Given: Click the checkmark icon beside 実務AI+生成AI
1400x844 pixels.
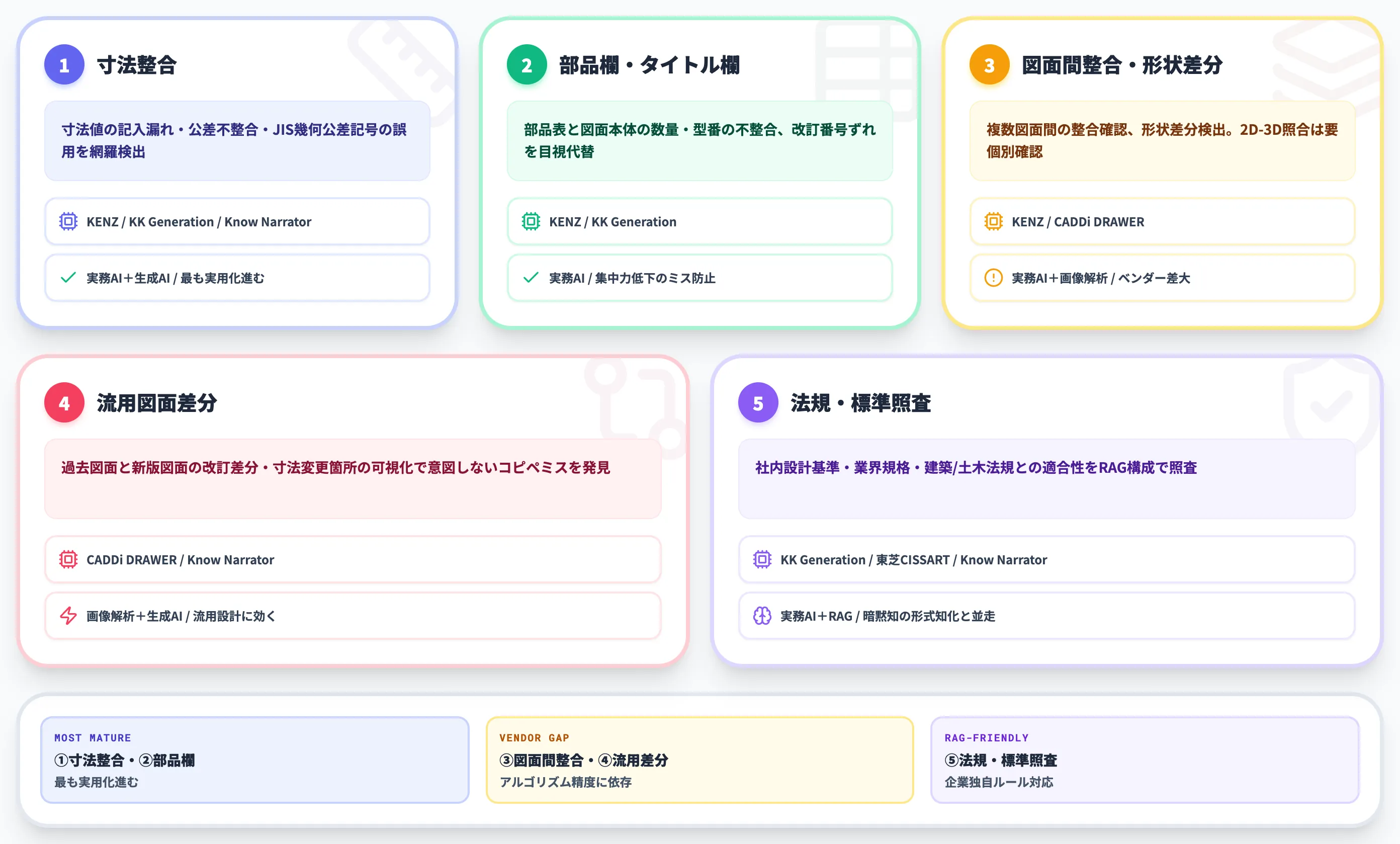Looking at the screenshot, I should click(x=68, y=277).
